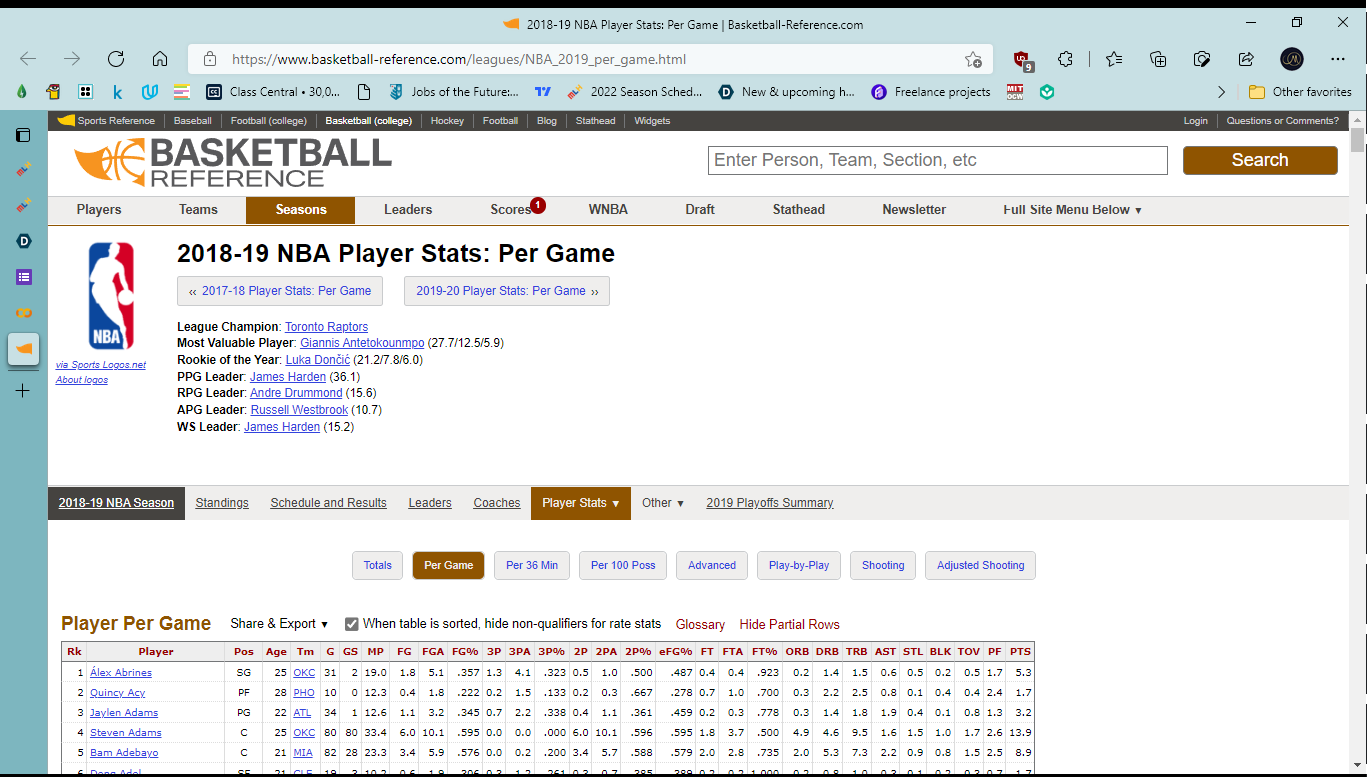
Task: Add new vertical tab with plus icon
Action: click(x=23, y=390)
